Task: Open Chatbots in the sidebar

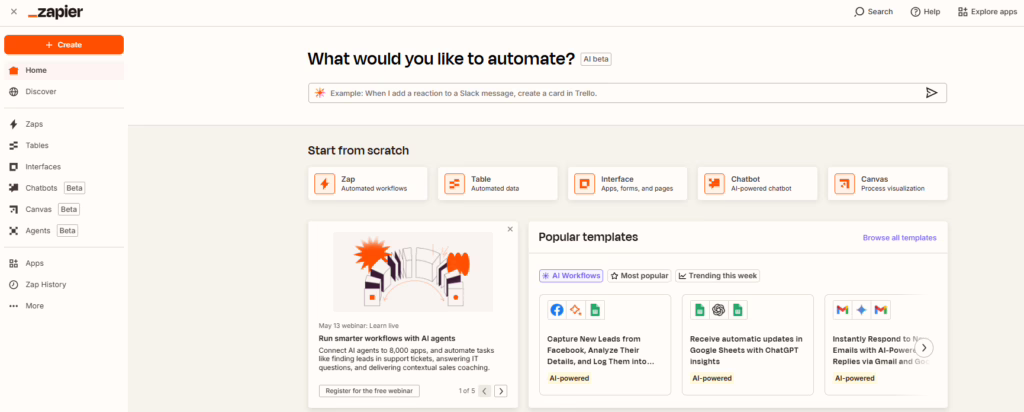Action: point(64,188)
